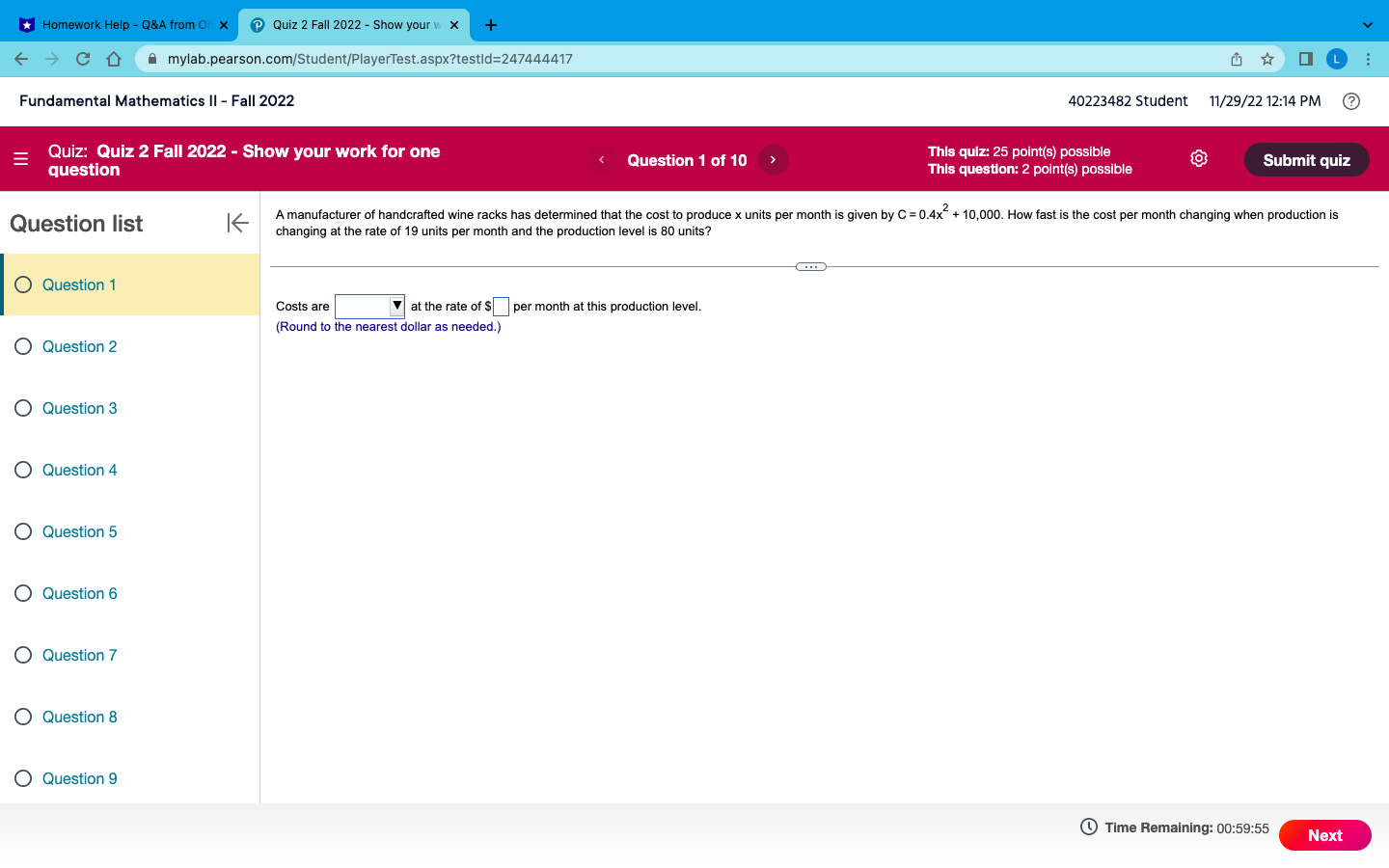Collapse the Question list panel
The height and width of the screenshot is (868, 1389).
pos(236,223)
